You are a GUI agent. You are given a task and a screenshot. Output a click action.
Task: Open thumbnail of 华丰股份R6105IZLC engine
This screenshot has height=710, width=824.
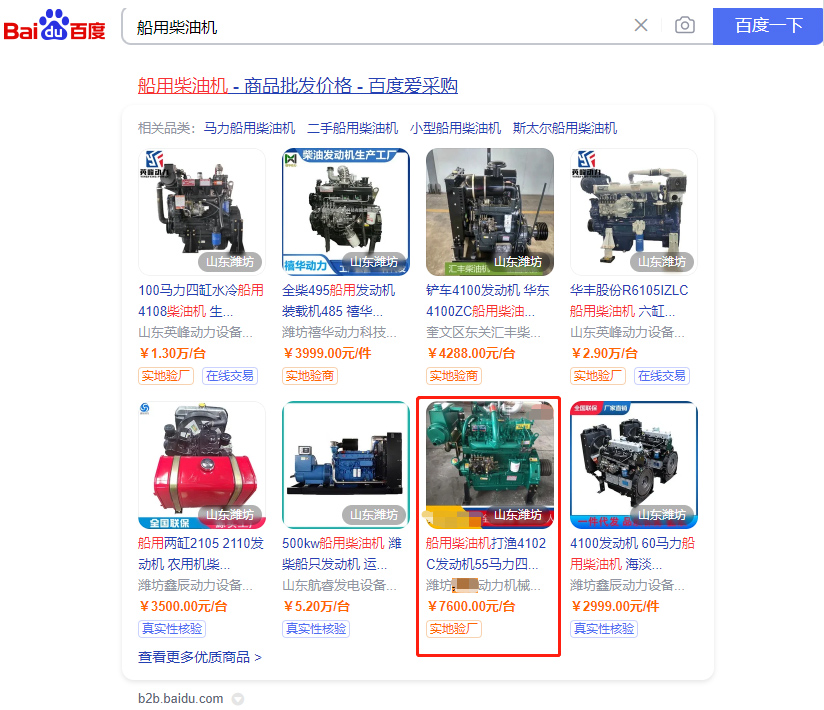[x=634, y=212]
